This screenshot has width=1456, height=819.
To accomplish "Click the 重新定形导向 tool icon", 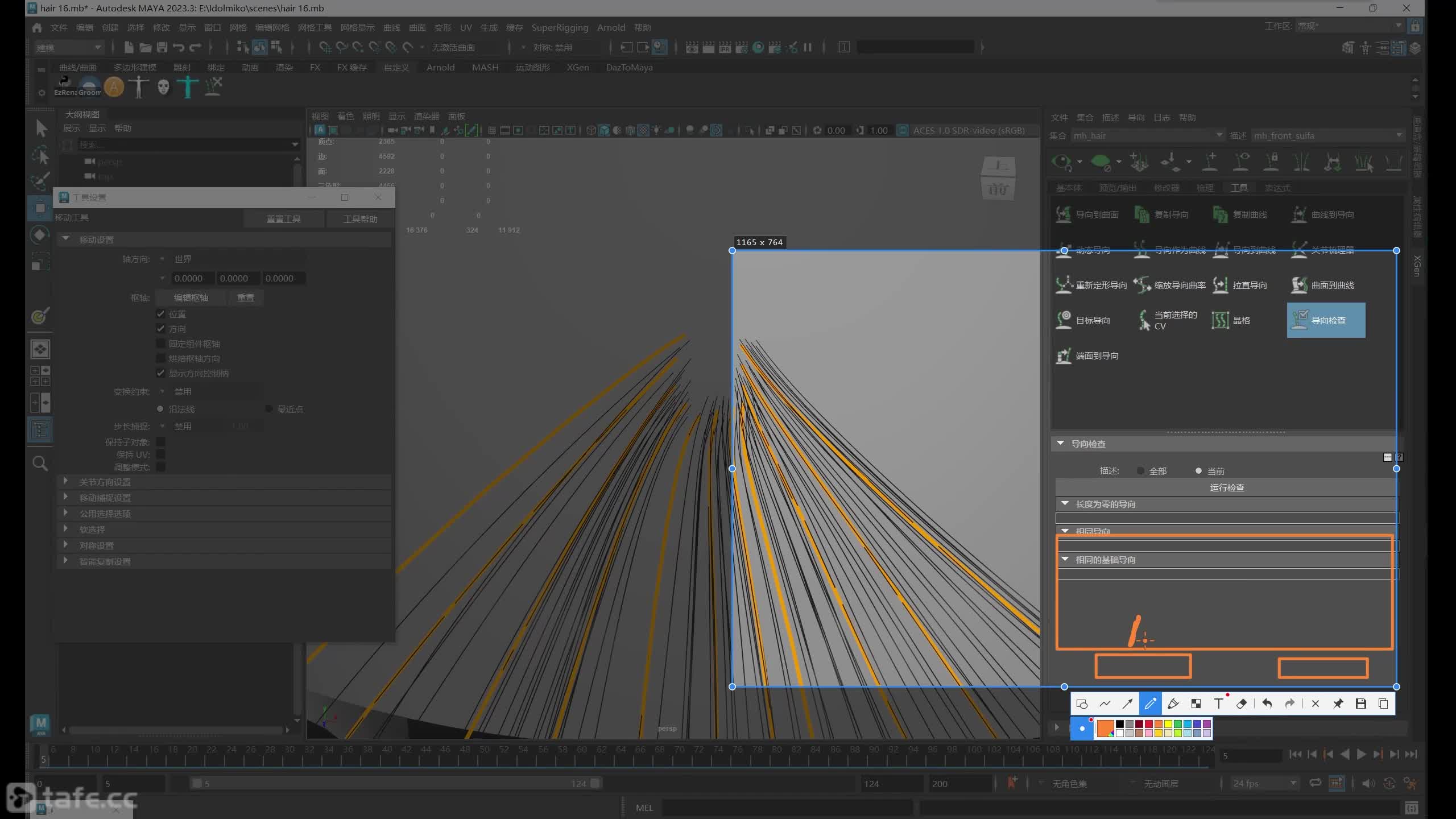I will (1063, 285).
